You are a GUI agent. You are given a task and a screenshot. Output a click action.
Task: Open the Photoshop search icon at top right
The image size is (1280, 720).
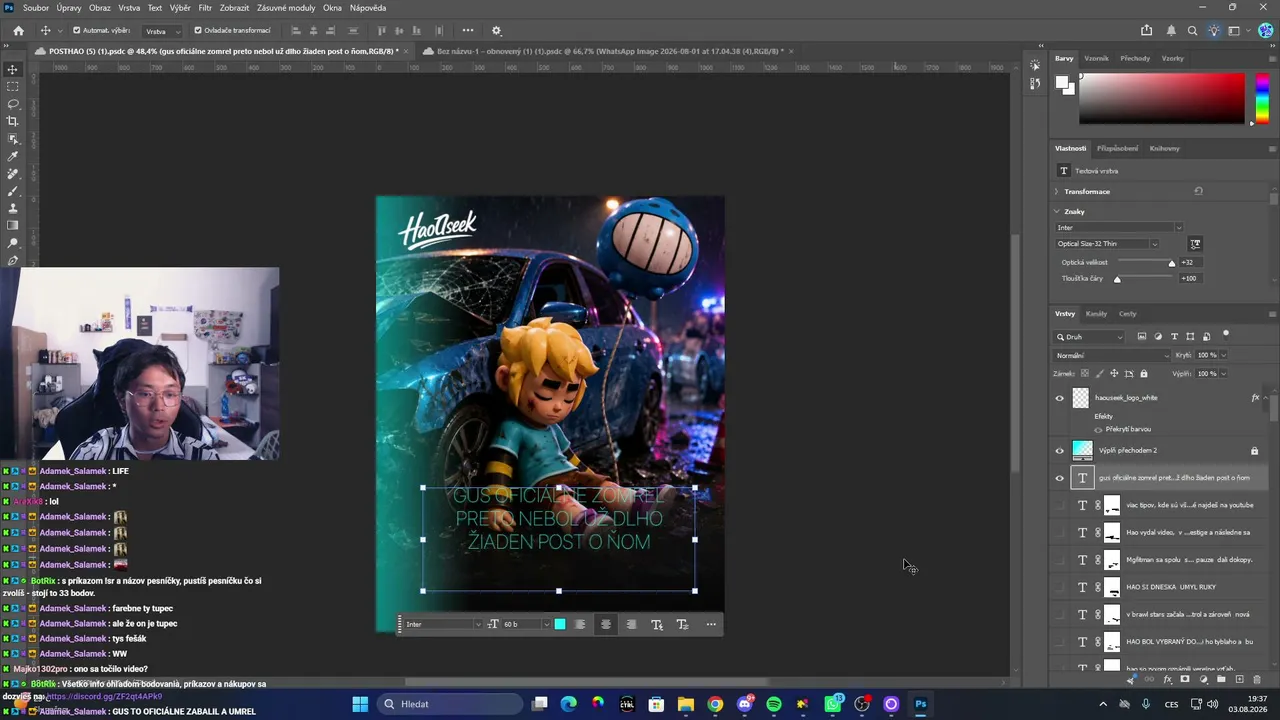[x=1192, y=30]
